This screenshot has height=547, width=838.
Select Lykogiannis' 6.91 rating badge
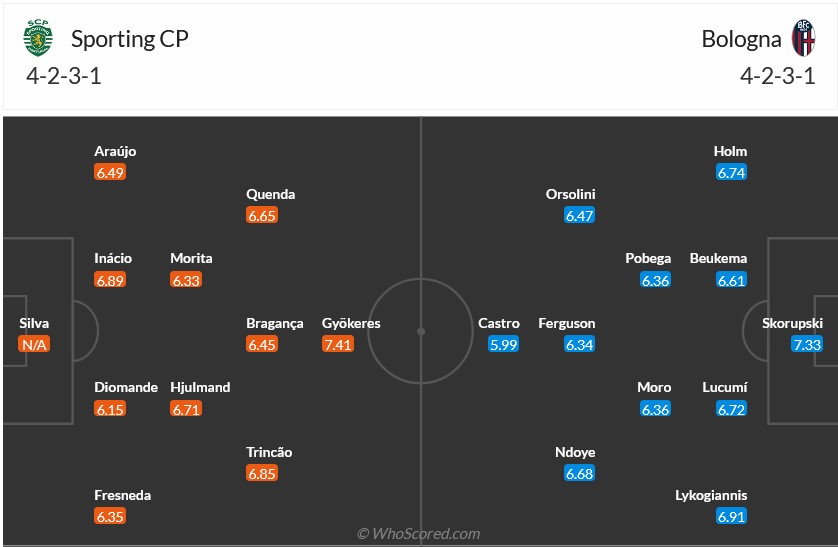tap(732, 517)
